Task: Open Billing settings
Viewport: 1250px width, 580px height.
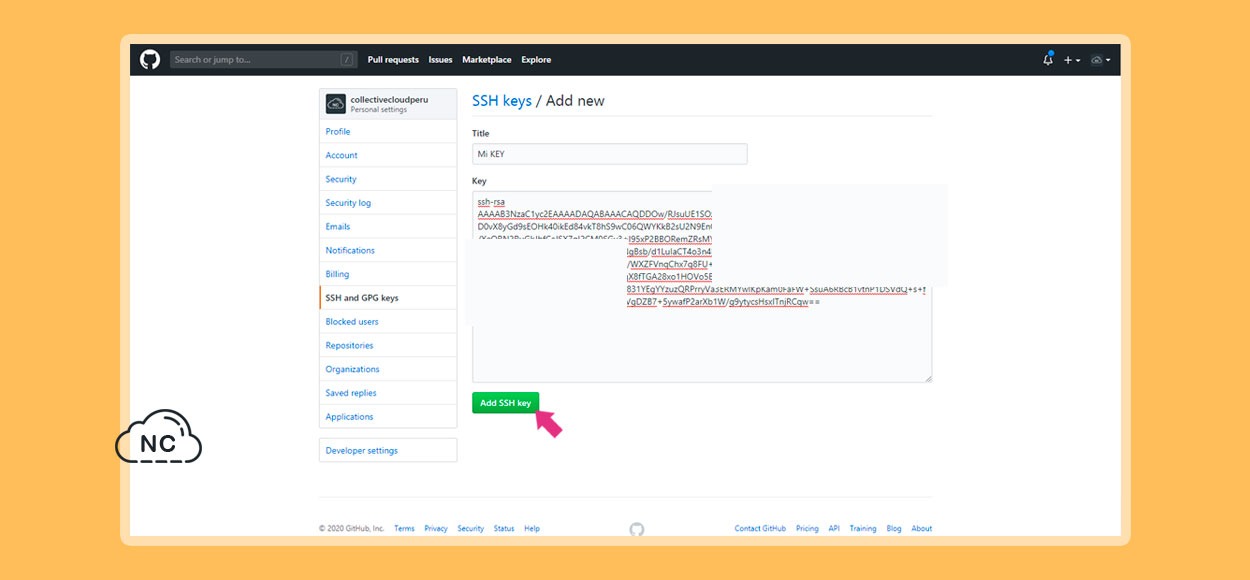Action: 388,274
